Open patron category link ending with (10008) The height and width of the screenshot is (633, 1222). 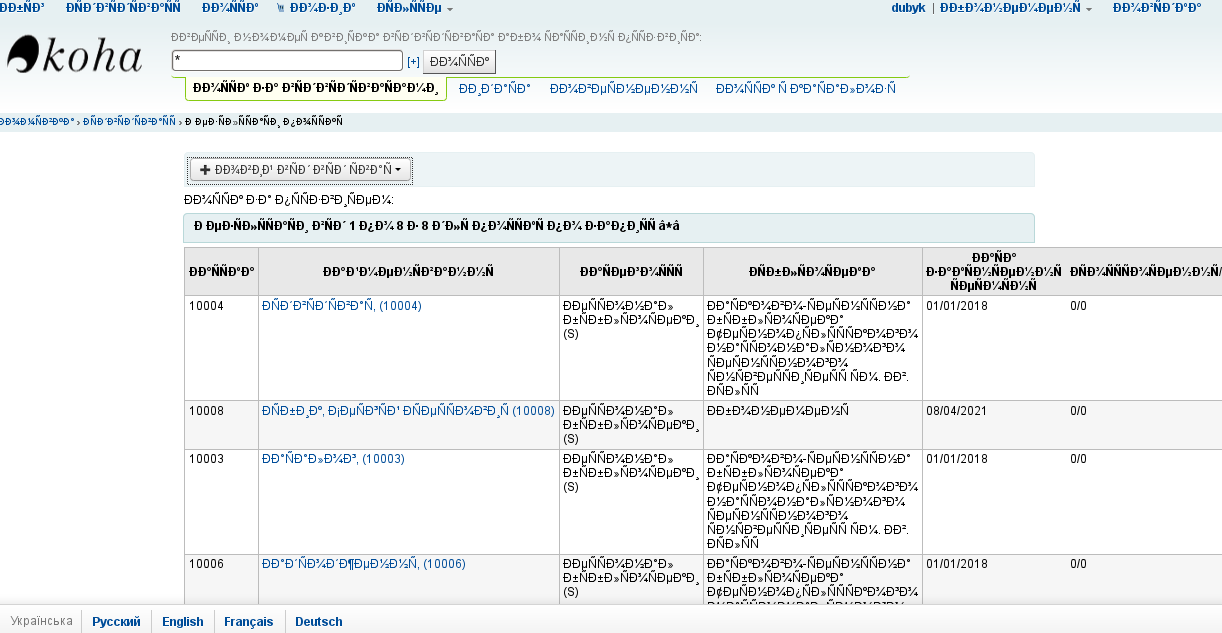pos(407,410)
